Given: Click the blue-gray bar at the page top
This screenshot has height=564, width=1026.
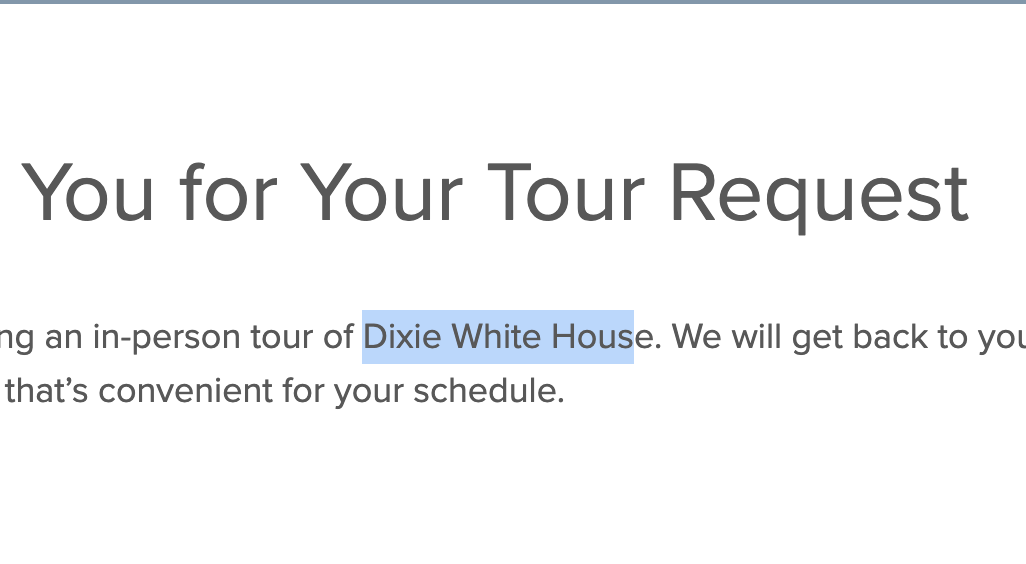Looking at the screenshot, I should (x=513, y=2).
